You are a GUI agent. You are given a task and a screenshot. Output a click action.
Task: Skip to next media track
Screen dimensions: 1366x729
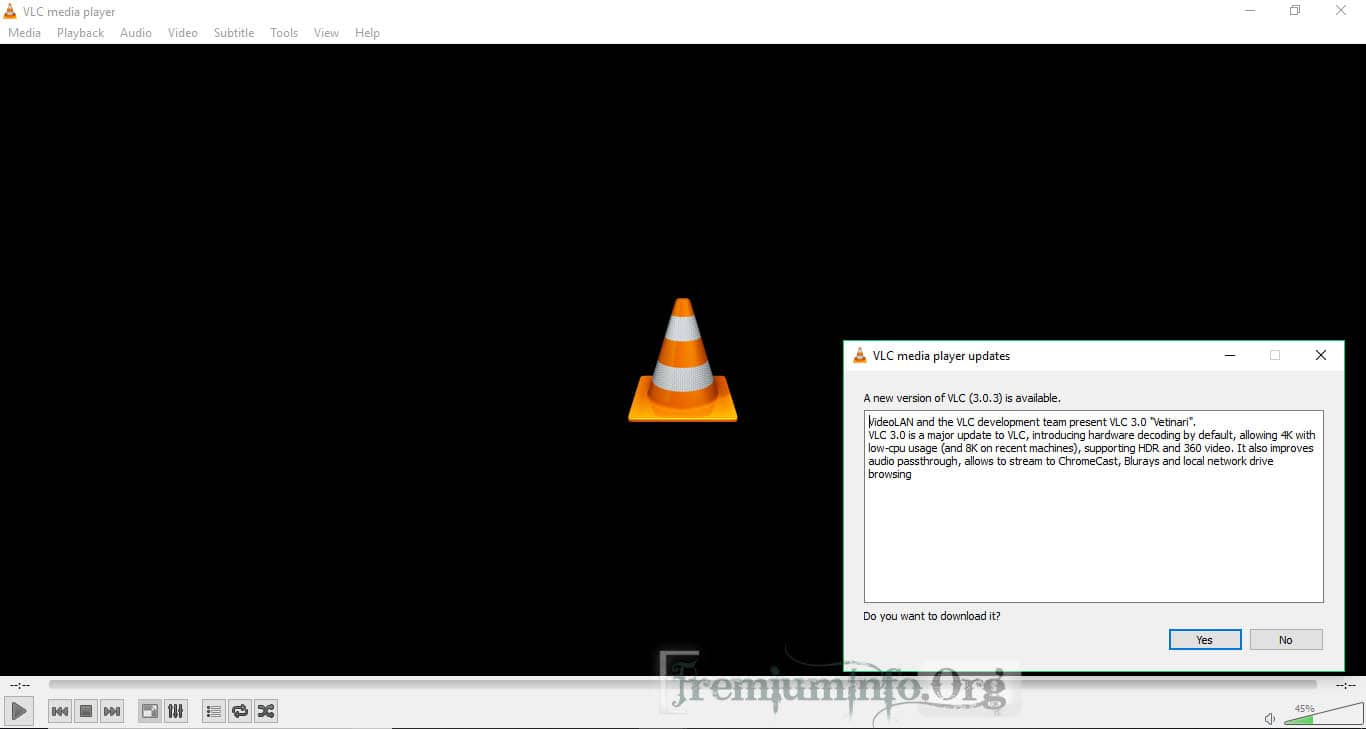pos(112,711)
